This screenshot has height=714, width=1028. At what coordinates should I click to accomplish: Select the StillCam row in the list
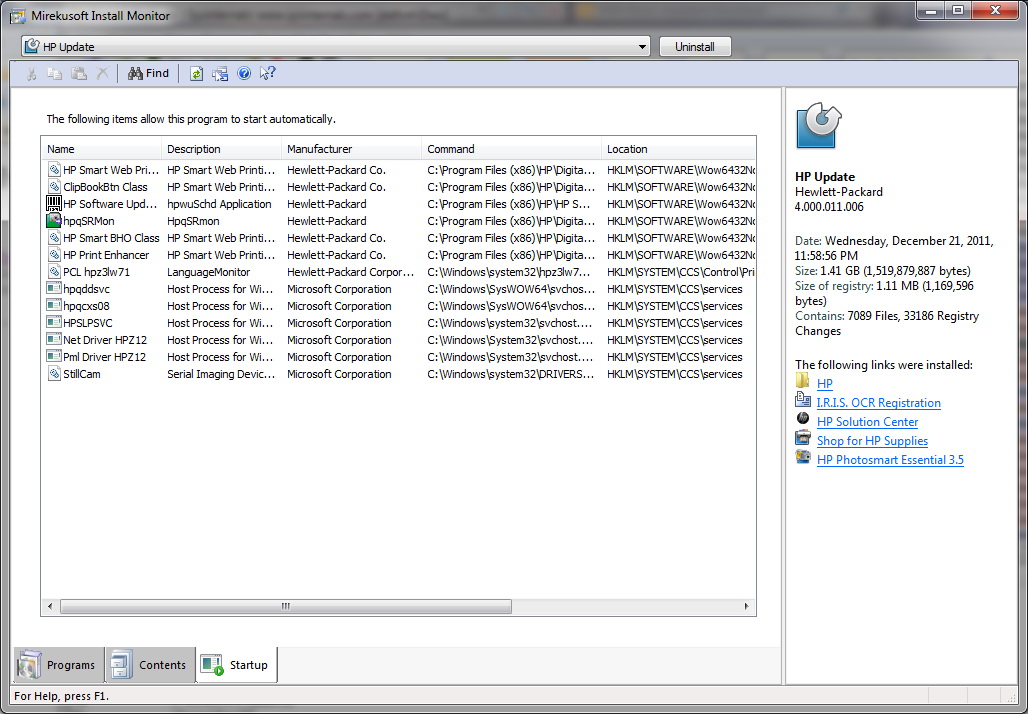[82, 374]
